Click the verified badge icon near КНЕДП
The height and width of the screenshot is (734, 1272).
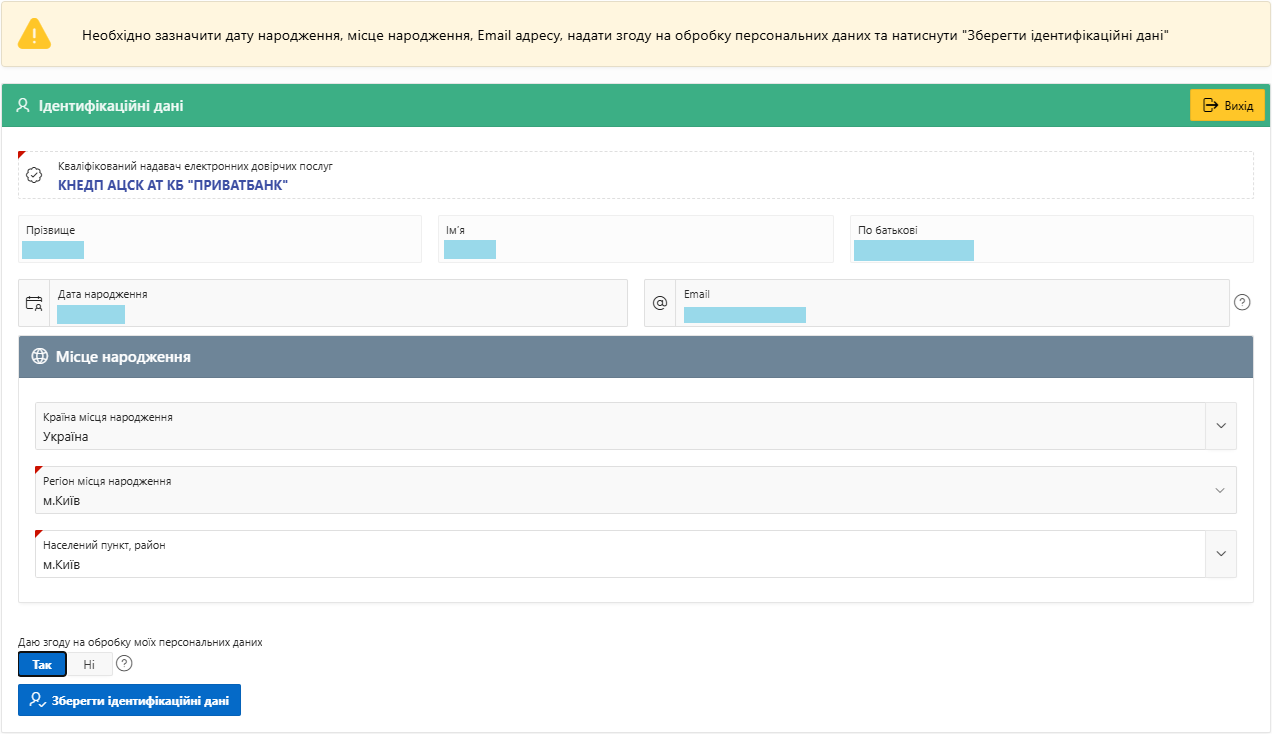[34, 175]
